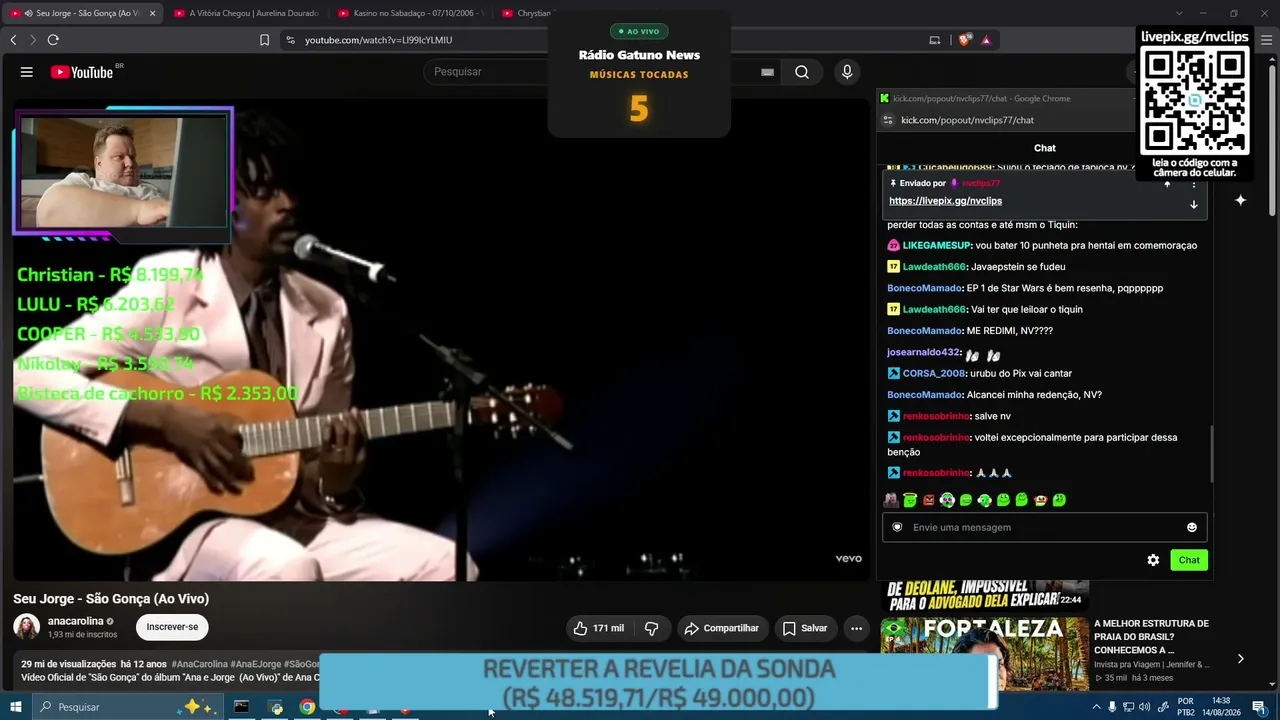Click the browser back arrow

tap(13, 40)
